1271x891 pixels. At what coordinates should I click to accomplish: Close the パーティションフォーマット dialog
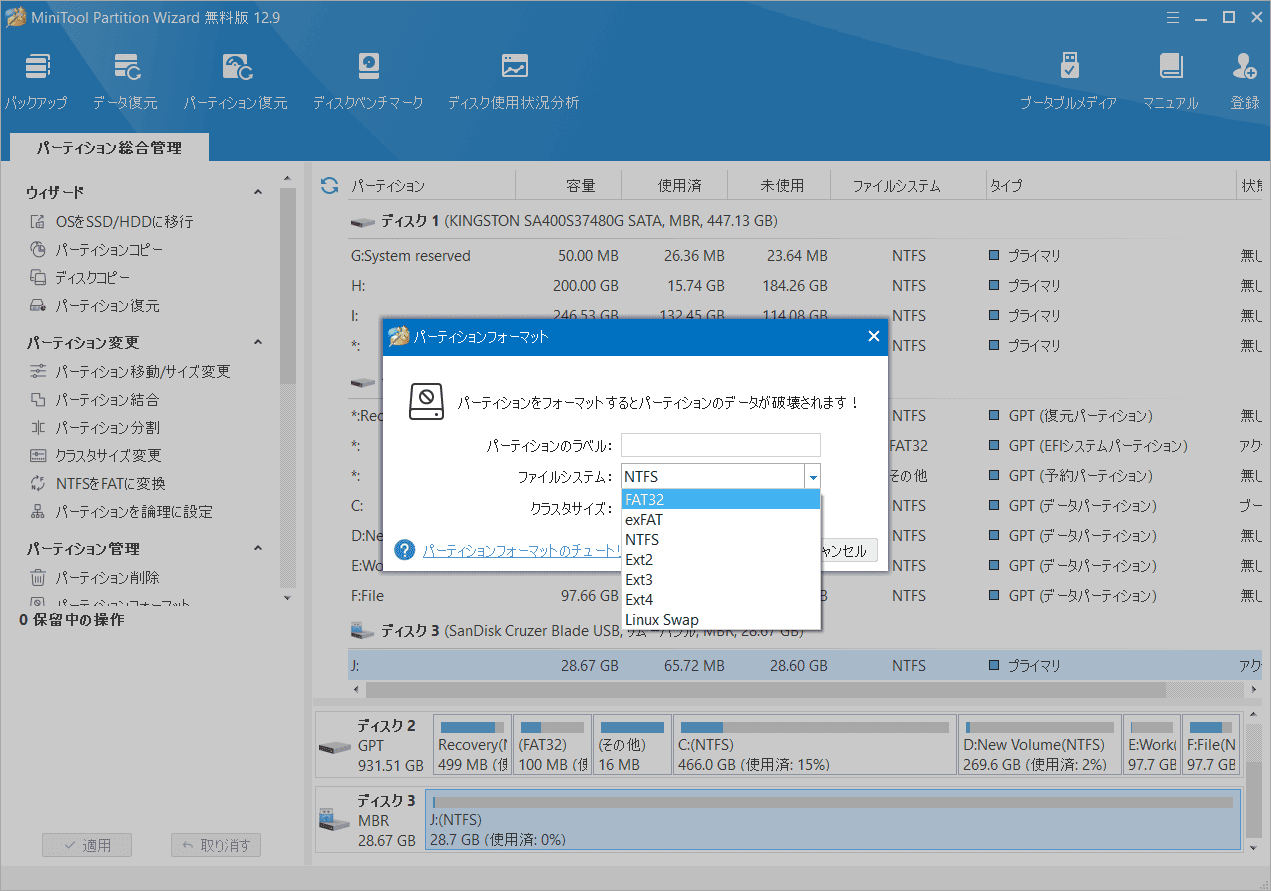click(873, 336)
